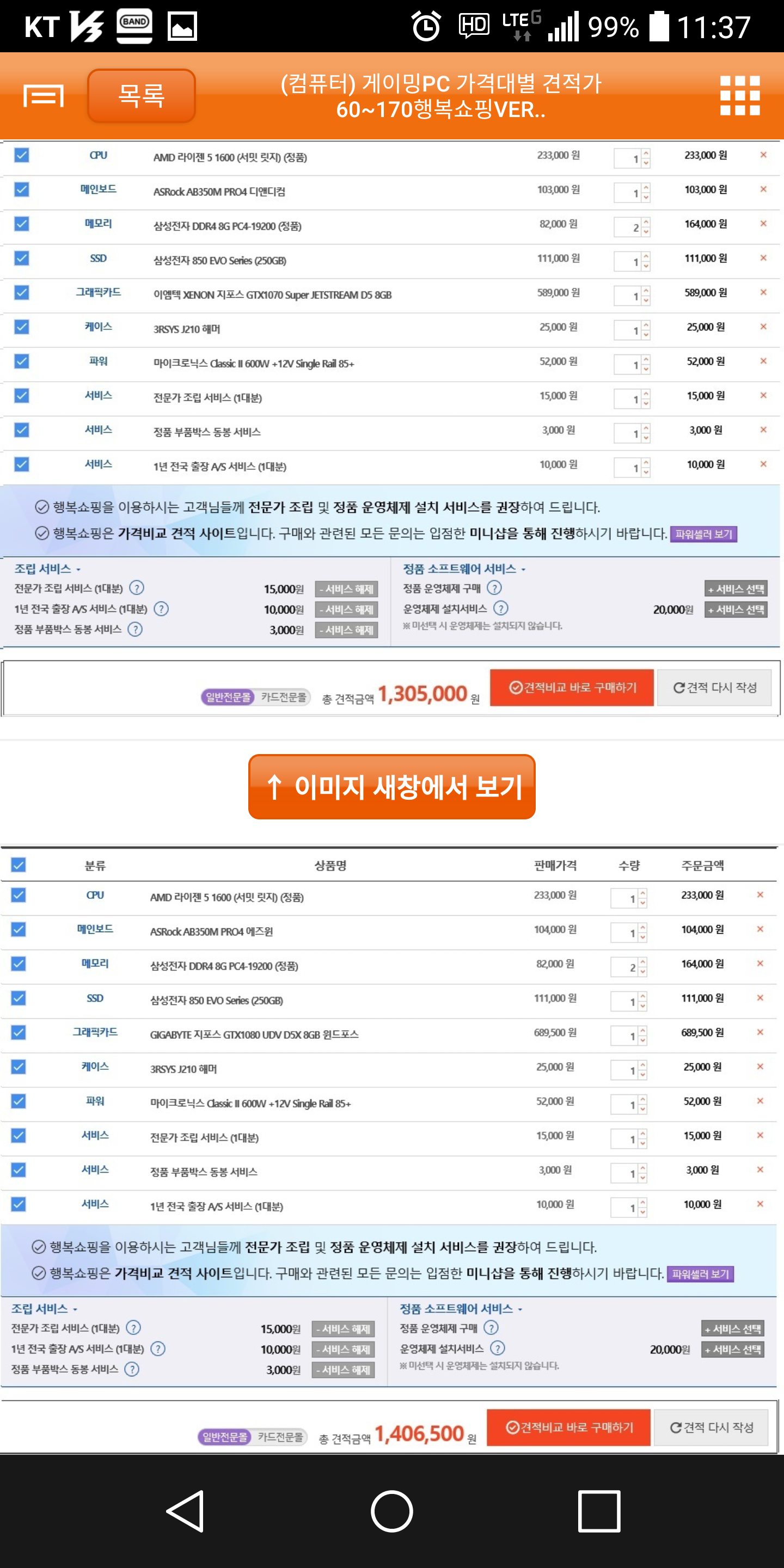Tap the quantity field of 마이크로닉스 파워 in 1,305,000원 quote
Viewport: 784px width, 1568px height.
[x=628, y=365]
